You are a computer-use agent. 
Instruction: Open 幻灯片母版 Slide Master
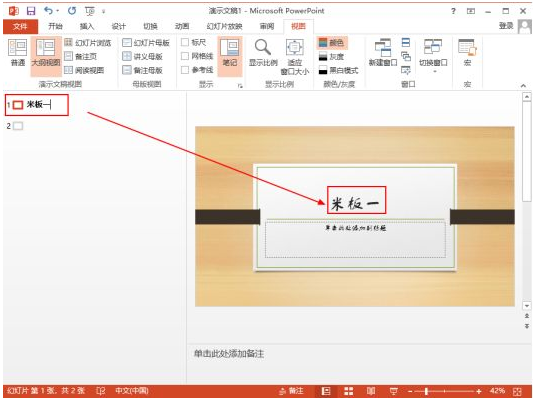point(146,43)
